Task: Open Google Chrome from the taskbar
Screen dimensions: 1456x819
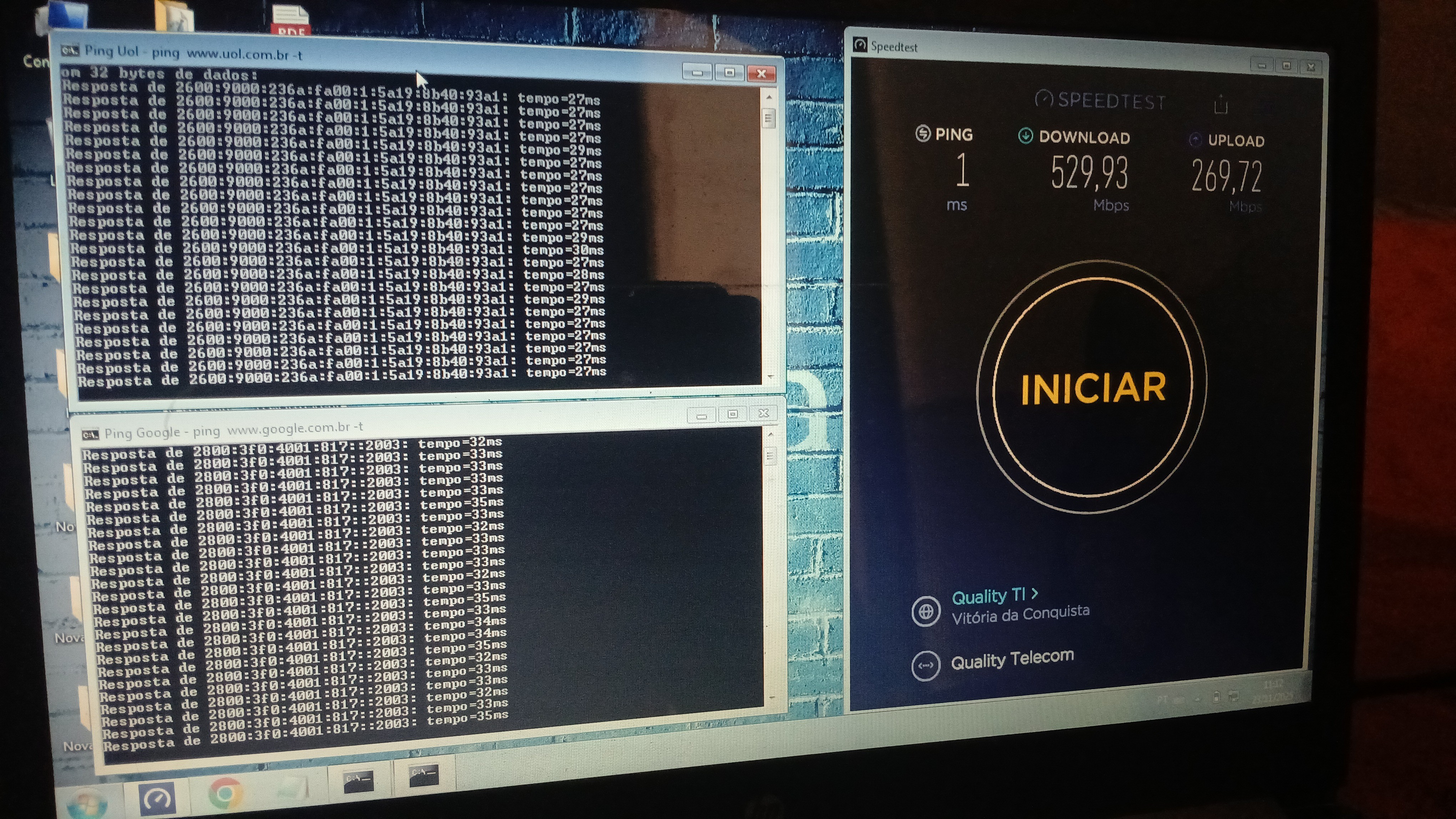Action: point(226,794)
